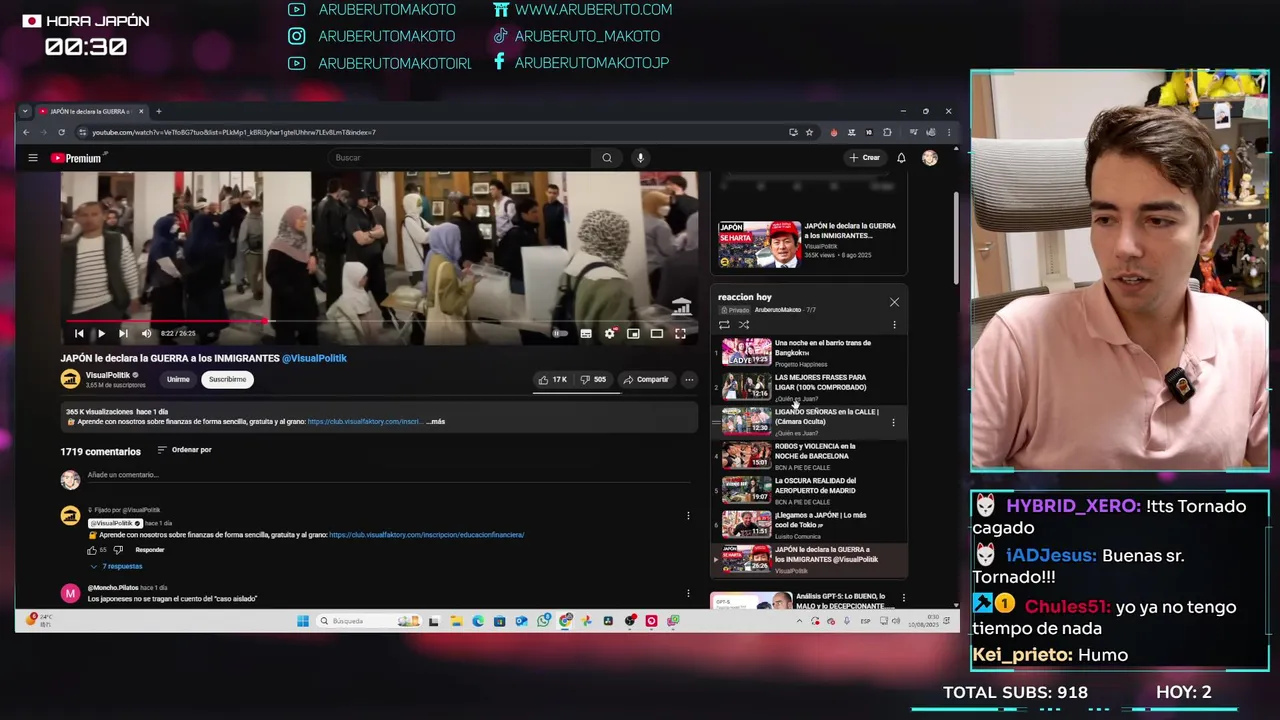
Task: Open the browser tab search dropdown arrow
Action: 26,111
